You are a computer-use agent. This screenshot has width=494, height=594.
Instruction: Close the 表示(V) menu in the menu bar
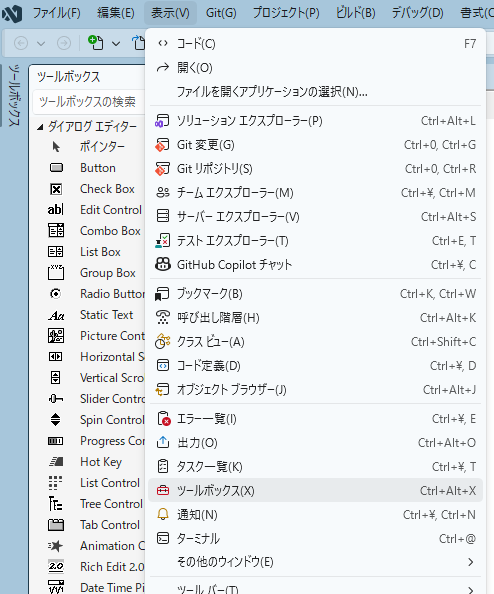[x=170, y=13]
